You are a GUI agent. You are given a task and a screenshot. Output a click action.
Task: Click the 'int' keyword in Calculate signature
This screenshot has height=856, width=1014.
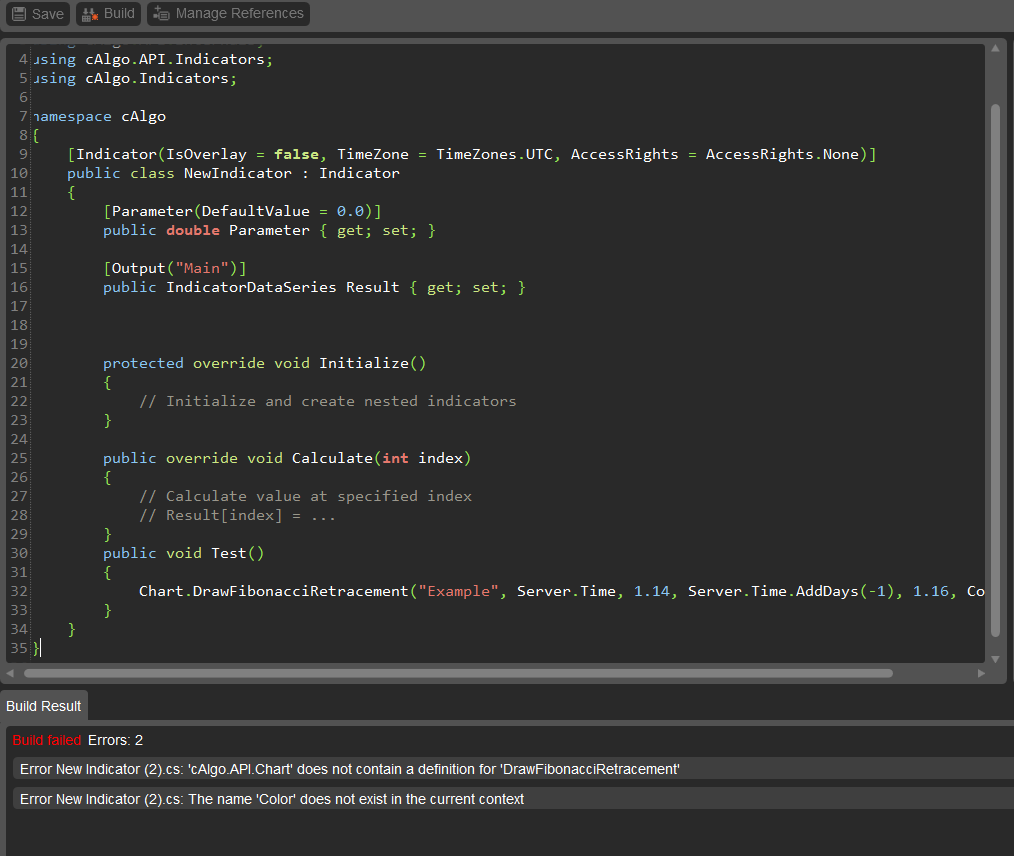[x=395, y=458]
